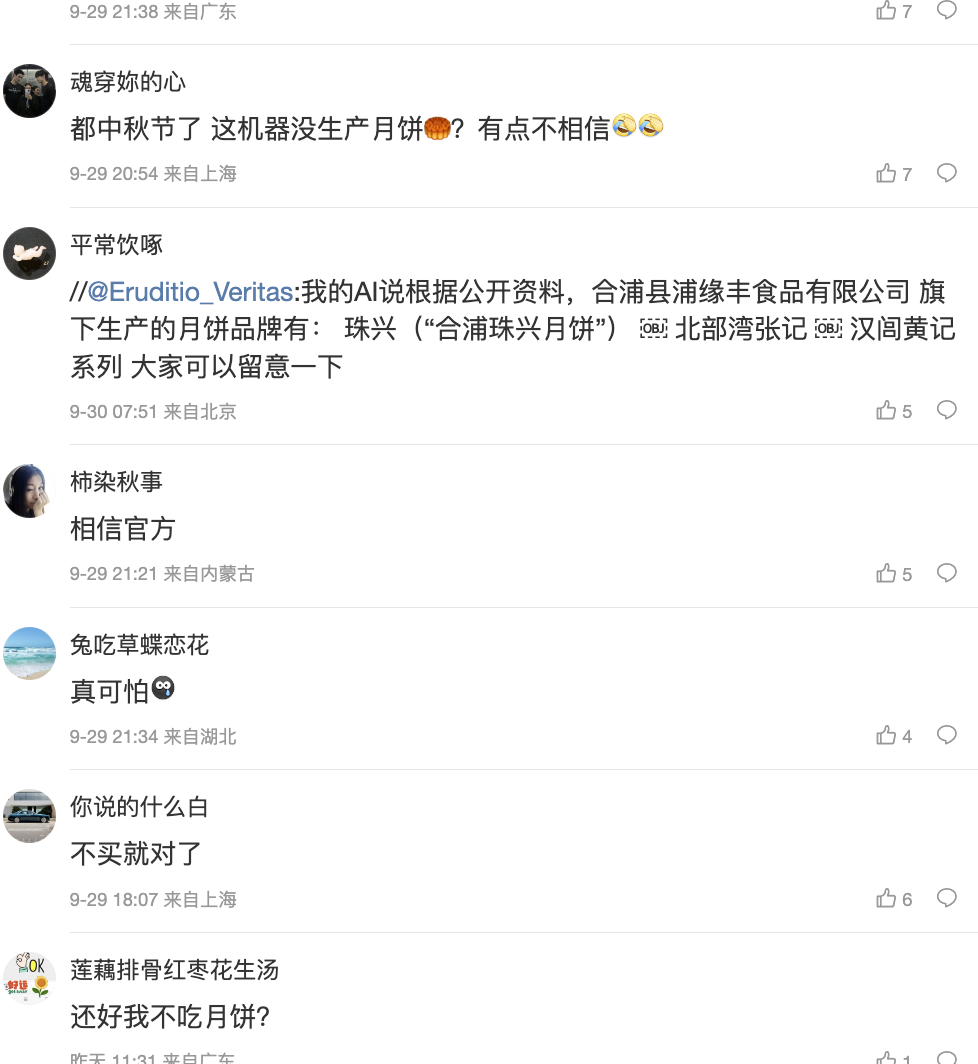Like 平常饮啄's comment about mooncake brands

pos(887,411)
